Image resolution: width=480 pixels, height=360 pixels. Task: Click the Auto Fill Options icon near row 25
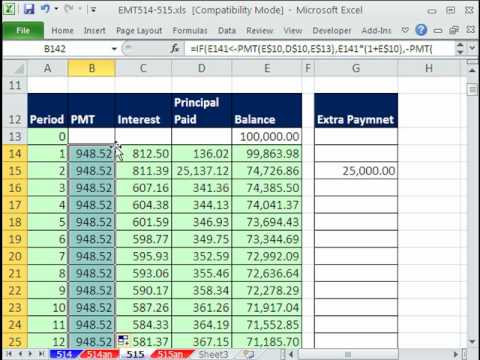pyautogui.click(x=123, y=340)
